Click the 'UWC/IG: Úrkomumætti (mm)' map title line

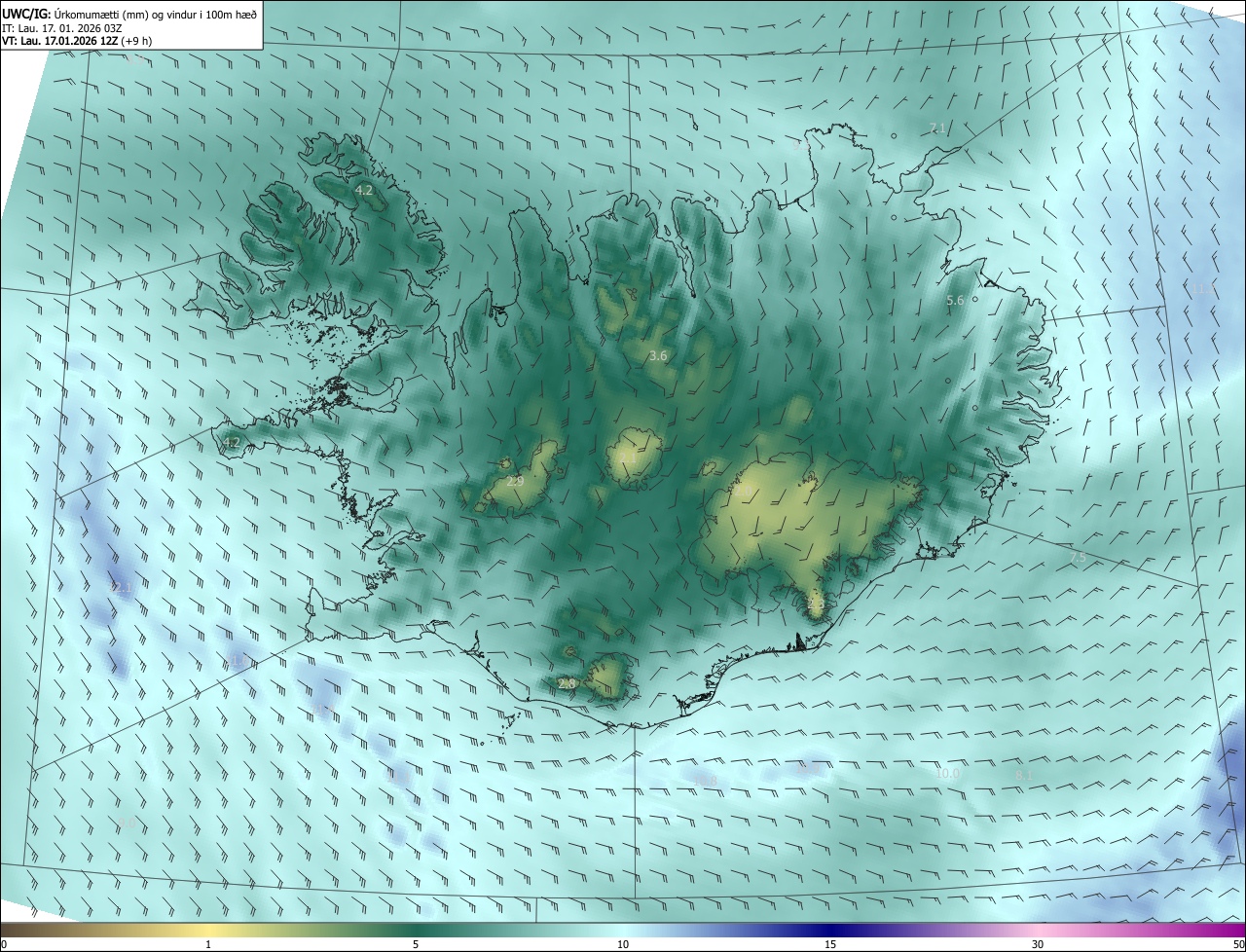pos(129,13)
